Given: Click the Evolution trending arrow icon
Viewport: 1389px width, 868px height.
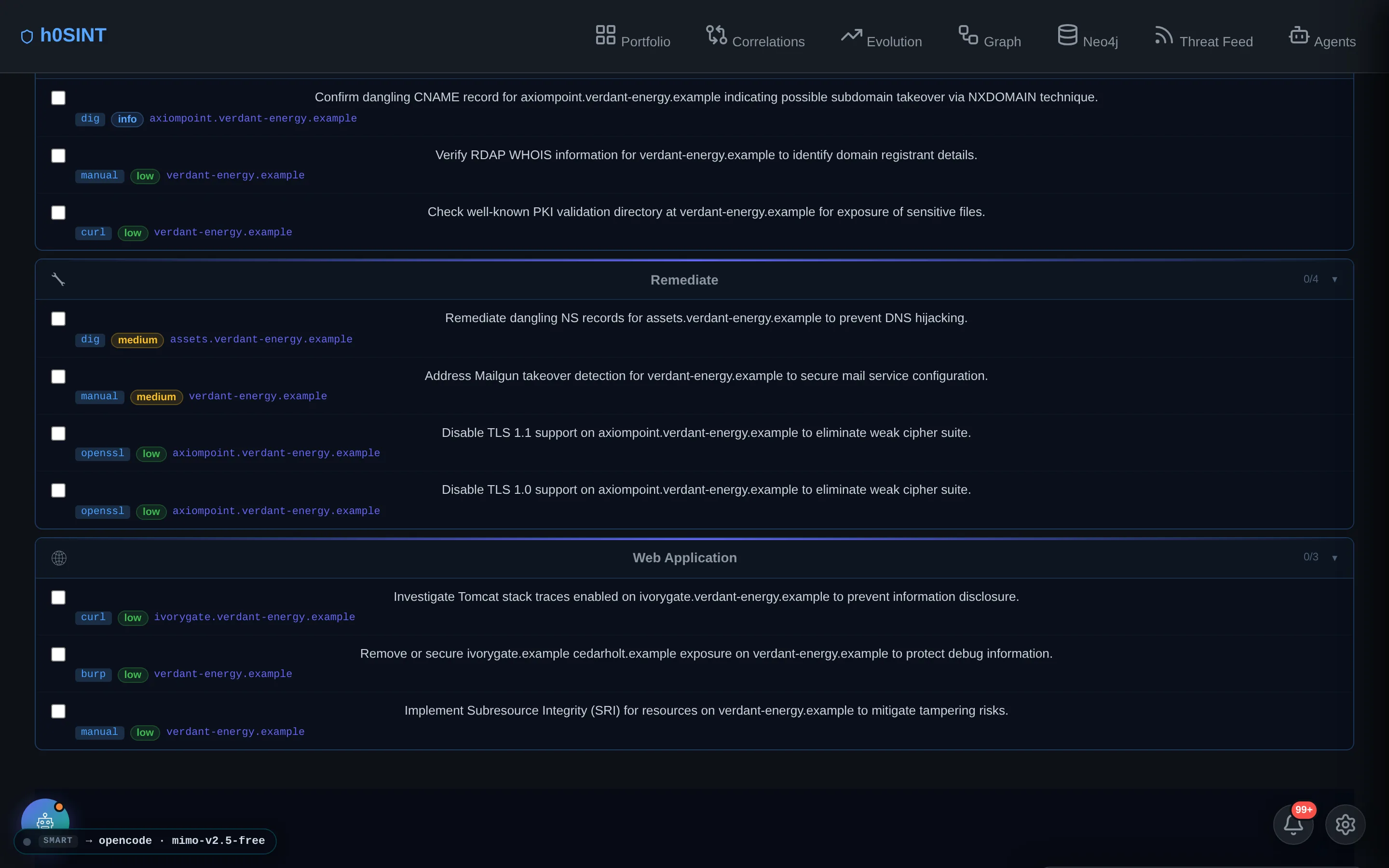Looking at the screenshot, I should coord(851,35).
